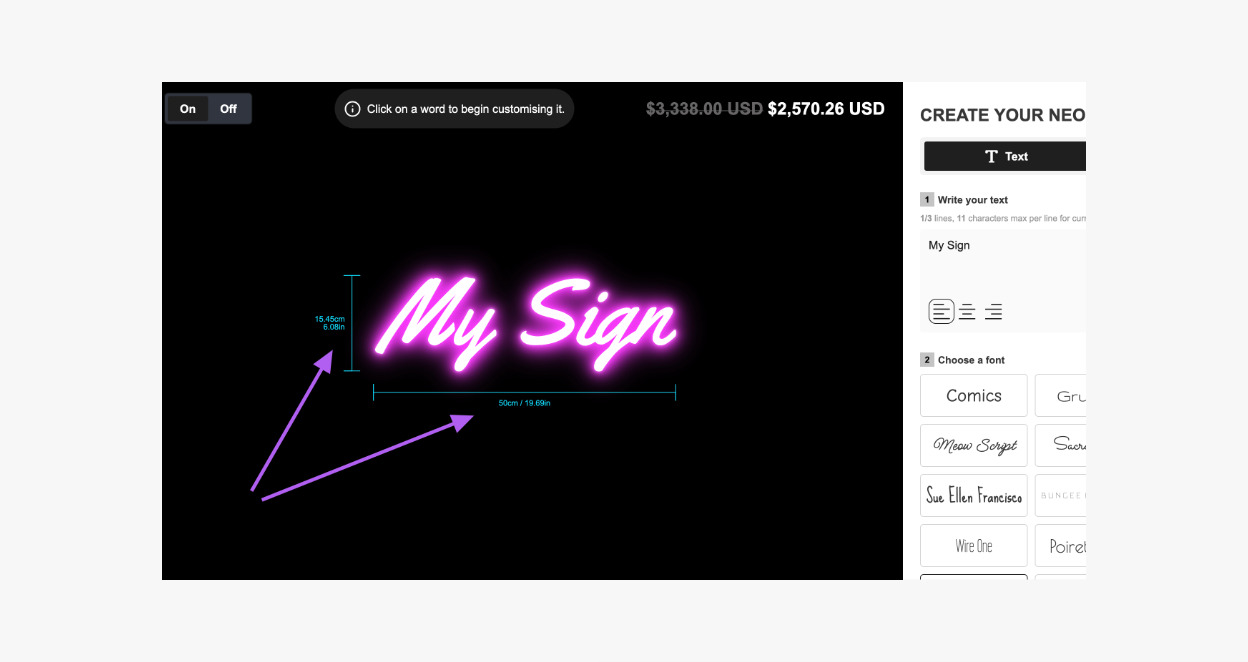
Task: Click the discounted $2,570.26 USD price
Action: 826,109
